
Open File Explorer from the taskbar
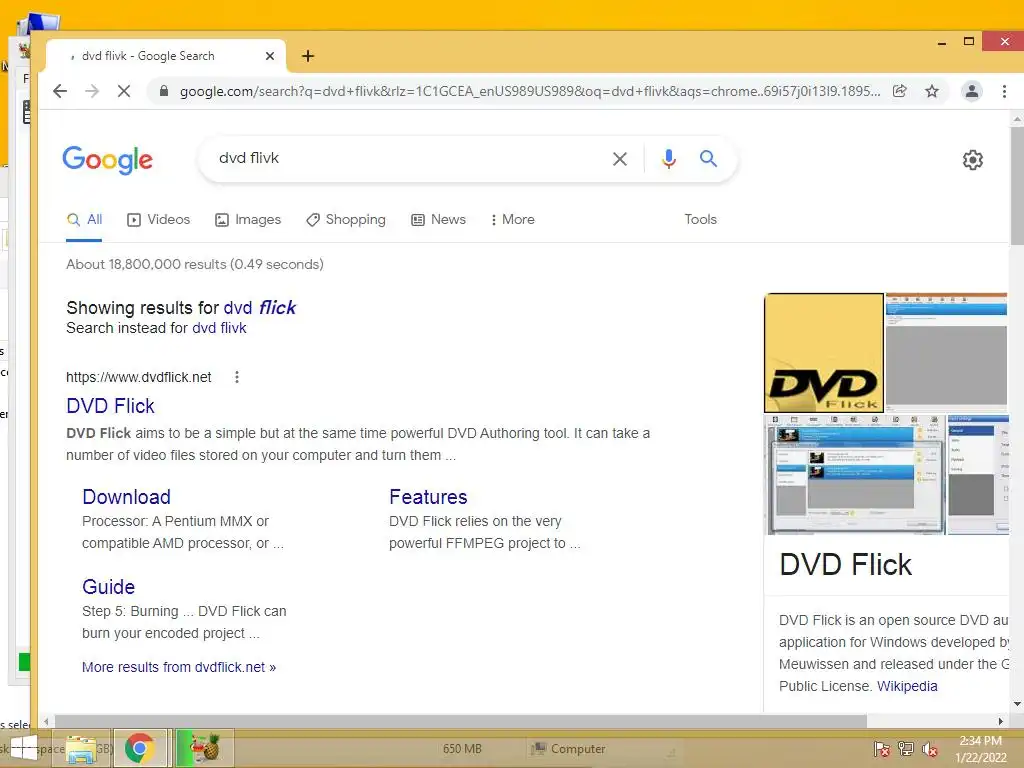[80, 748]
